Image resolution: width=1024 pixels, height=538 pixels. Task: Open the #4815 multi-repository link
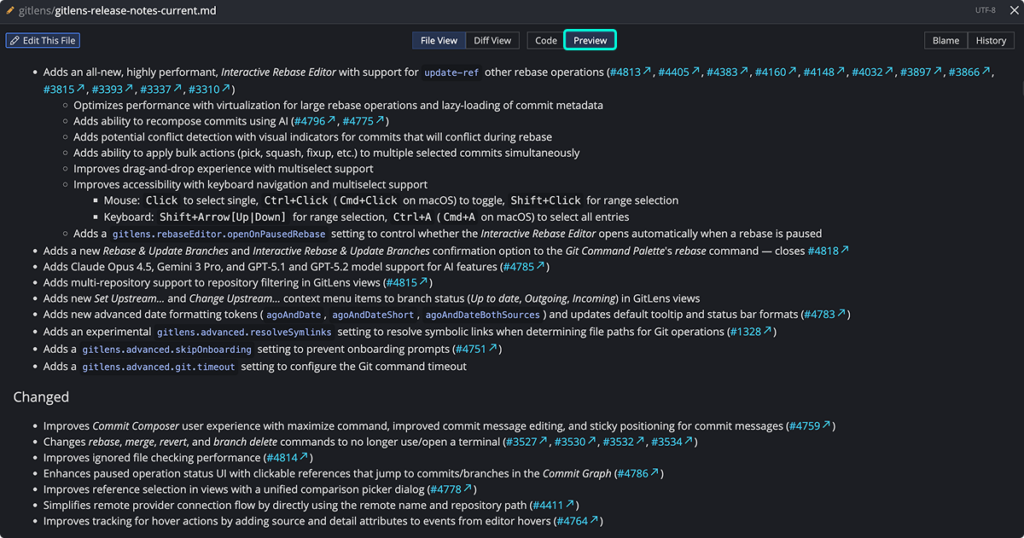(407, 282)
